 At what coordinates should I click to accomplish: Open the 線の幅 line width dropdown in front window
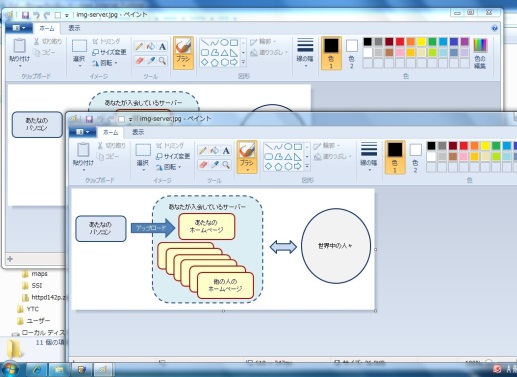(x=369, y=157)
